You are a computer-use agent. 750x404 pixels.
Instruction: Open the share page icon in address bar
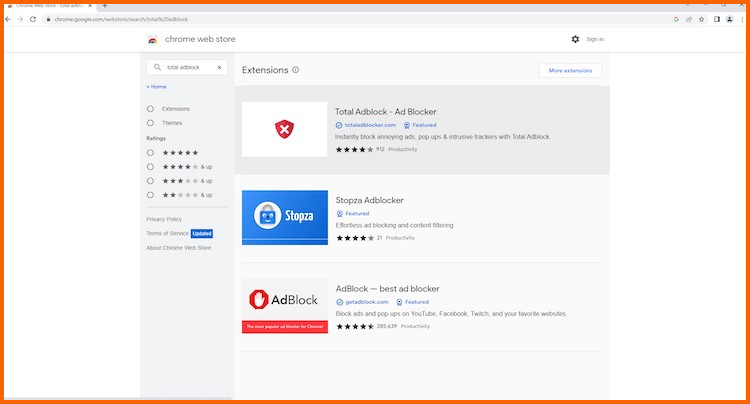pos(689,19)
